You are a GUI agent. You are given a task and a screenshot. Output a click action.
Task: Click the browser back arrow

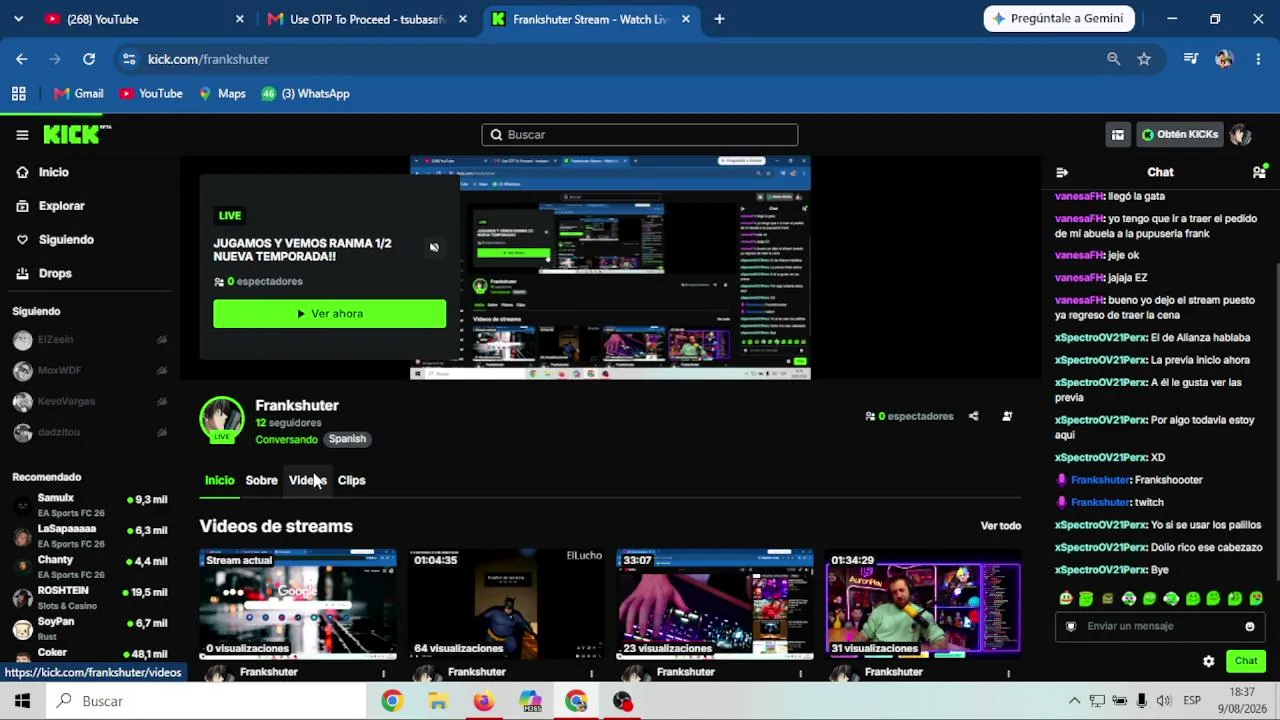click(x=22, y=59)
